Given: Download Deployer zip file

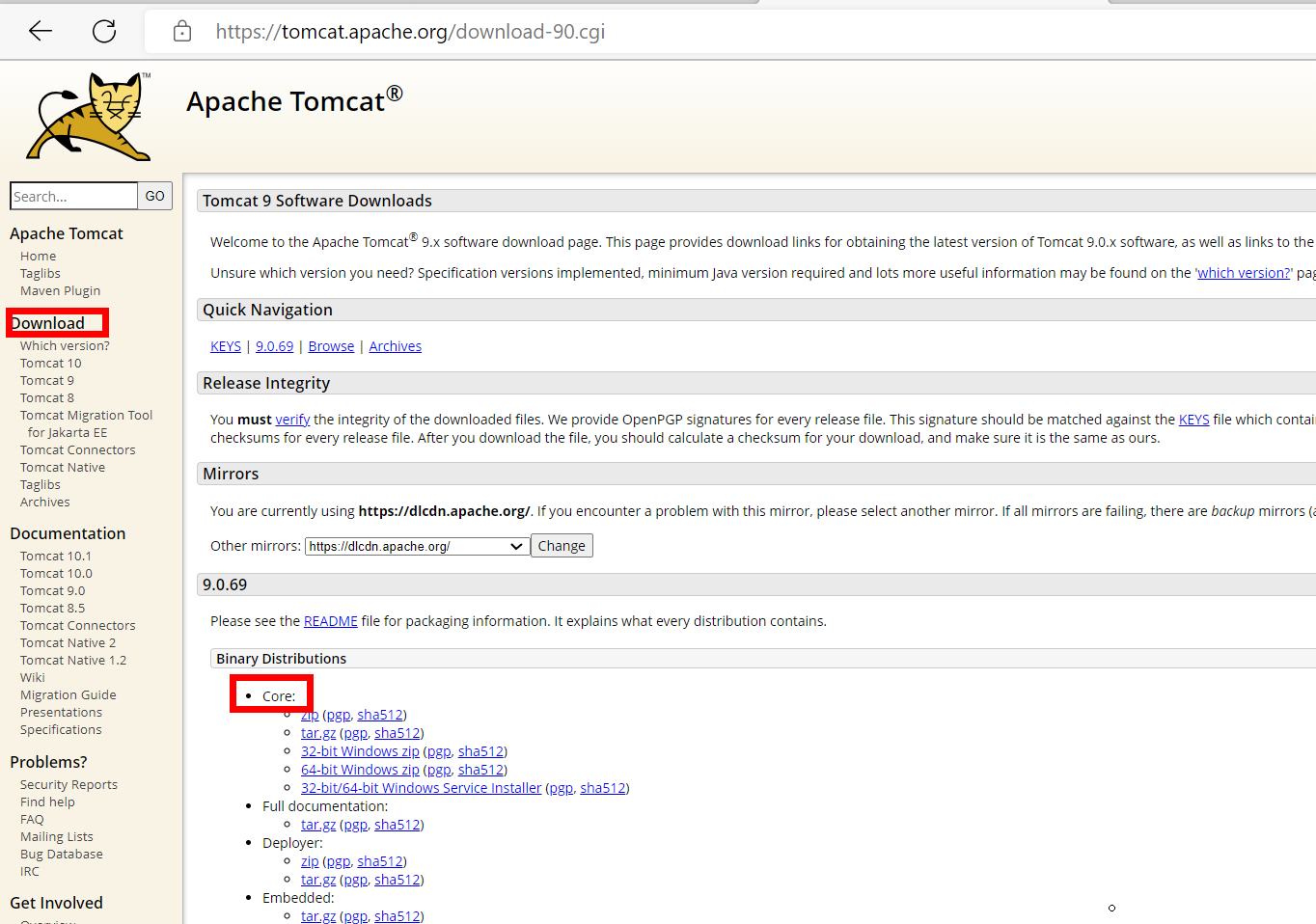Looking at the screenshot, I should 310,861.
